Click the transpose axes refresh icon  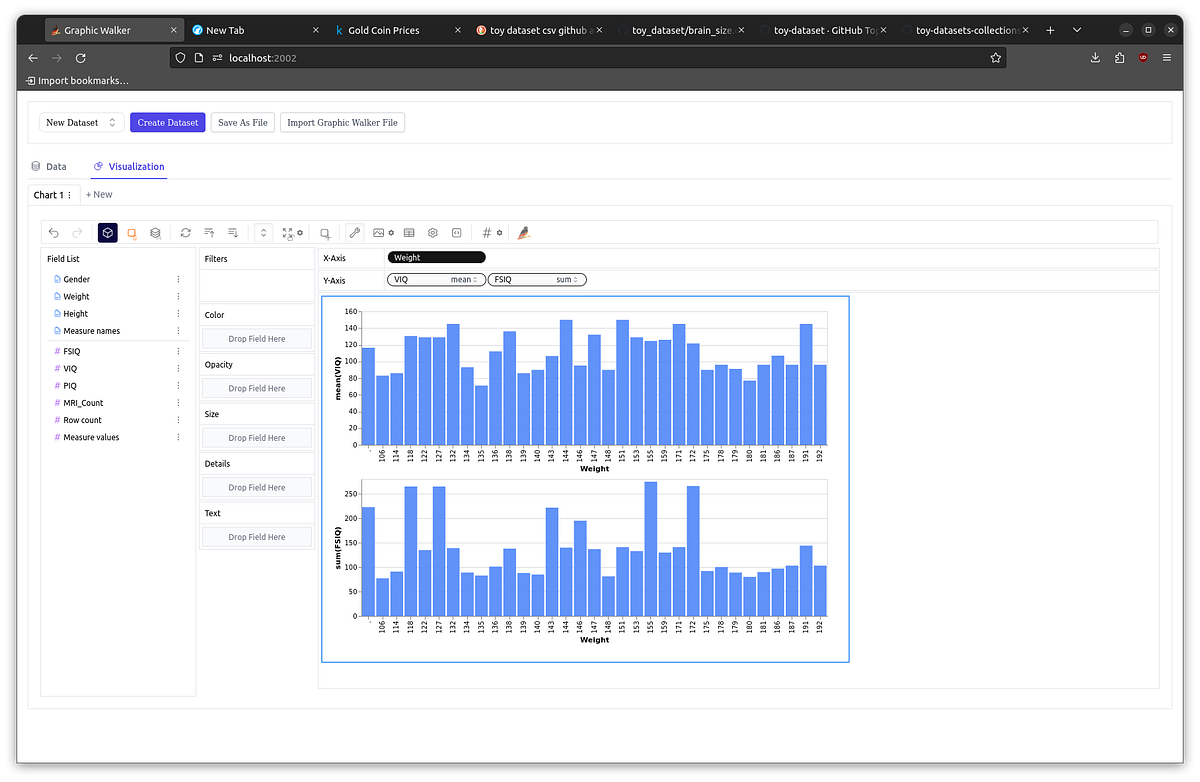[185, 233]
